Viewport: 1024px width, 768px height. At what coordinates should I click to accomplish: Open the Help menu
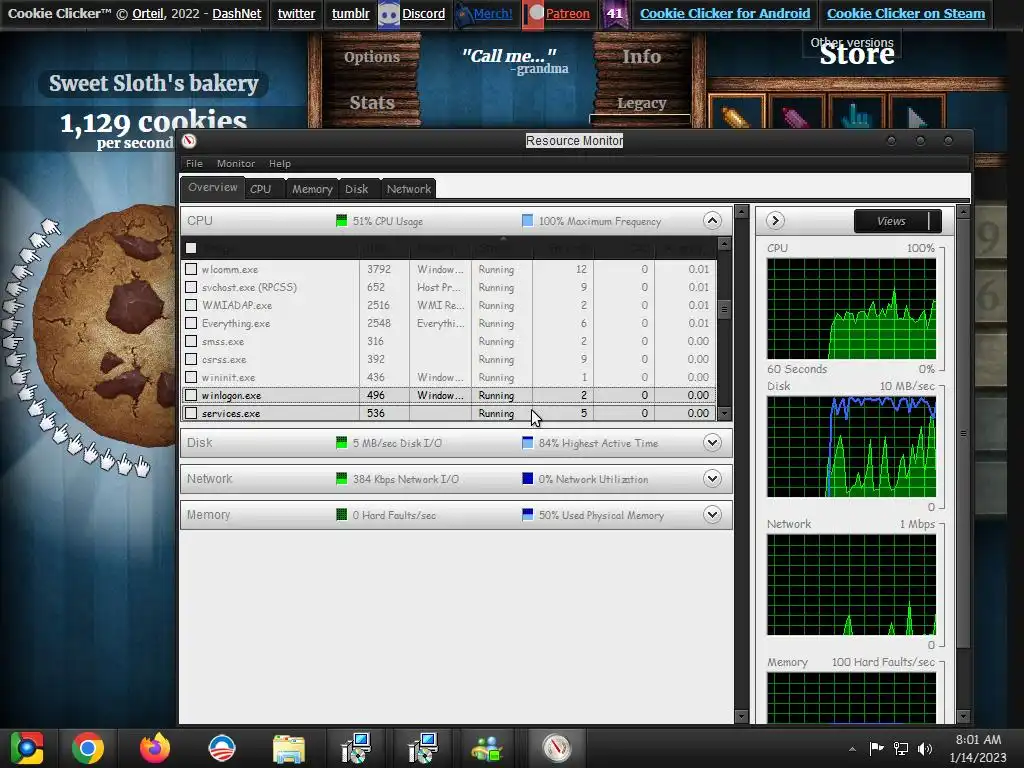[x=280, y=164]
